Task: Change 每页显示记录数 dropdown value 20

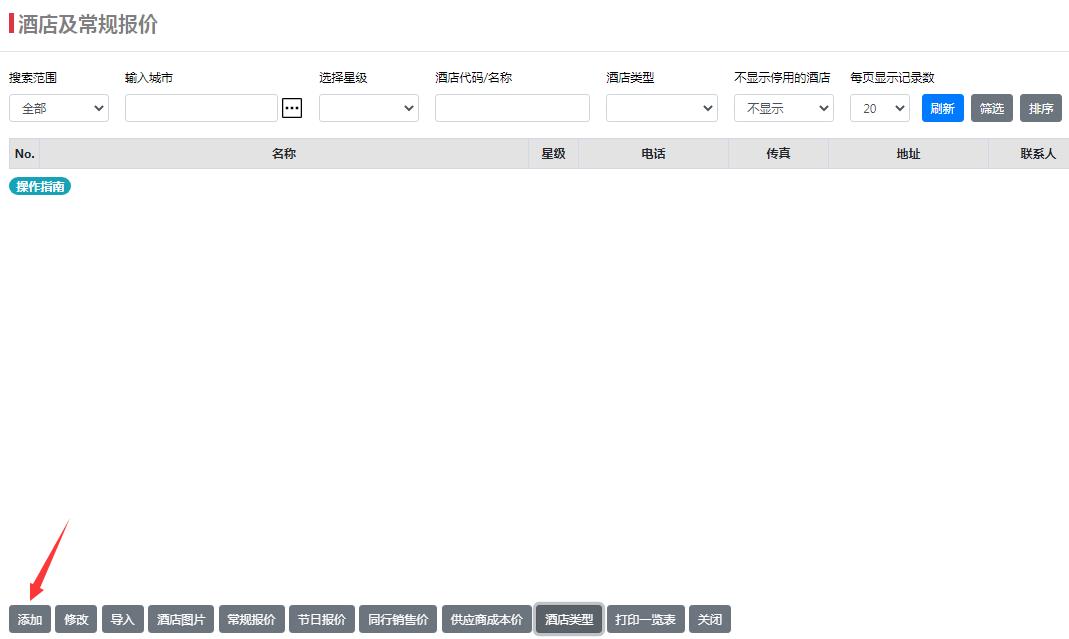Action: tap(879, 108)
